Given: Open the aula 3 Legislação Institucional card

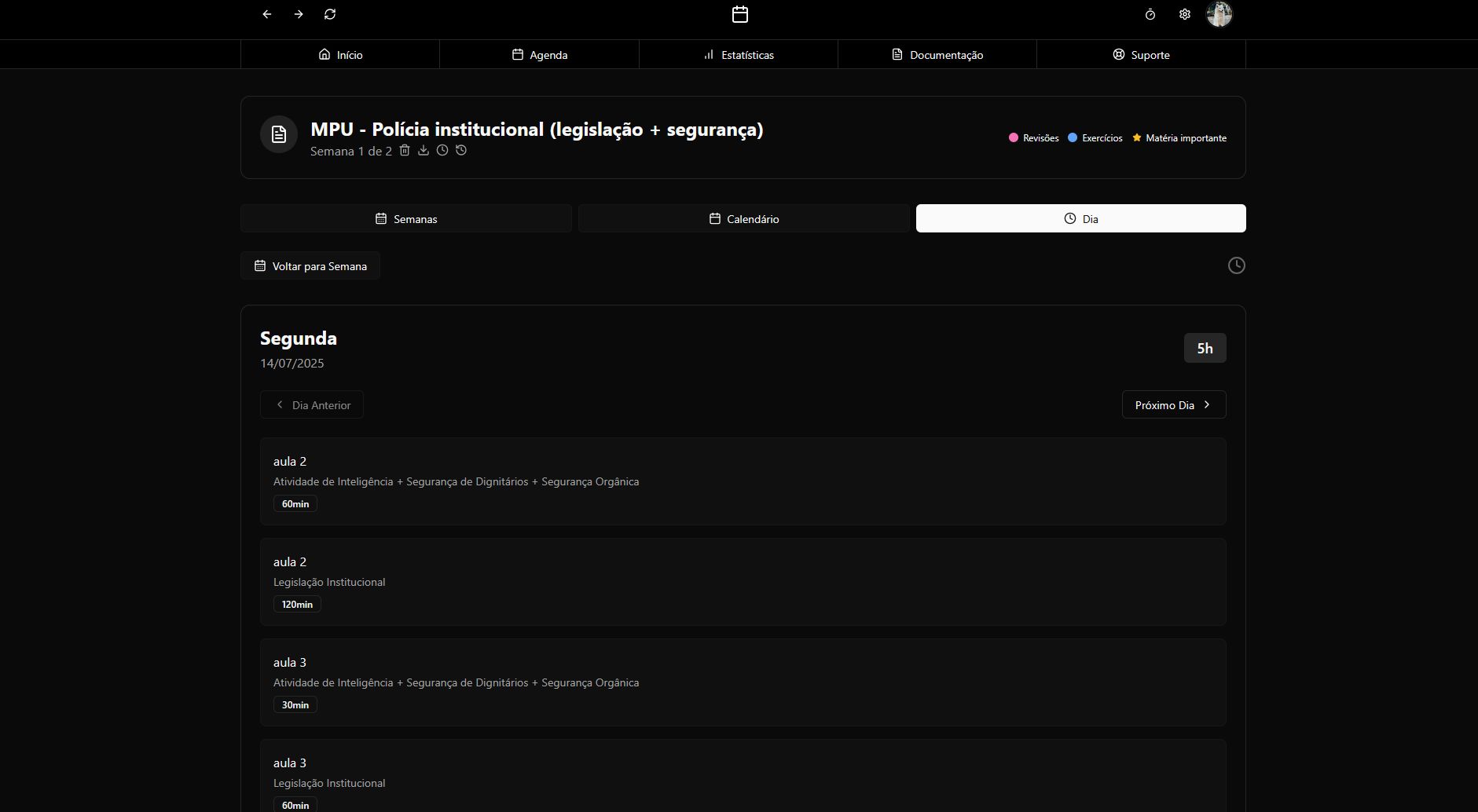Looking at the screenshot, I should click(743, 776).
